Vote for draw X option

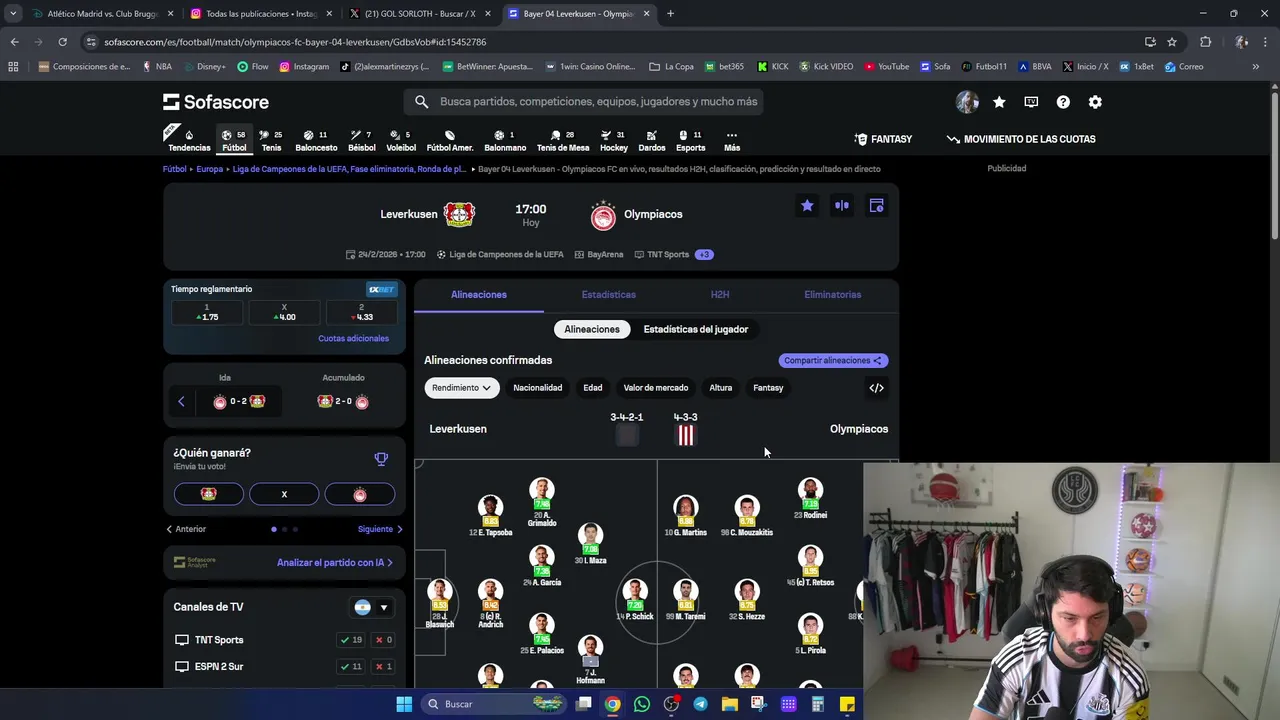pyautogui.click(x=284, y=494)
